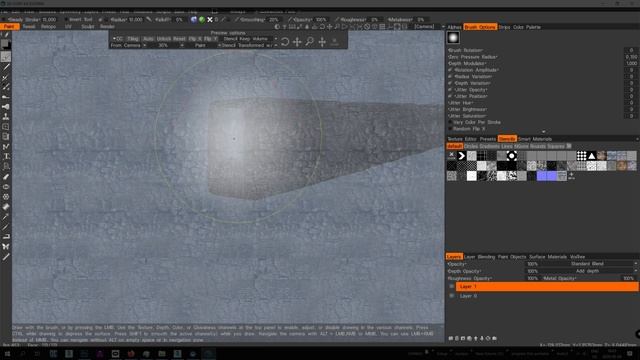
Task: Select the white chevron arrow stencil
Action: [x=462, y=156]
